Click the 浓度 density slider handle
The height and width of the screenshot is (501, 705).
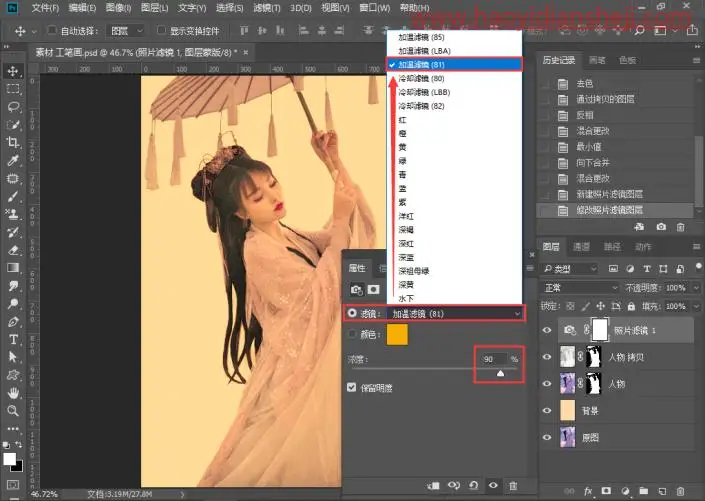point(500,373)
